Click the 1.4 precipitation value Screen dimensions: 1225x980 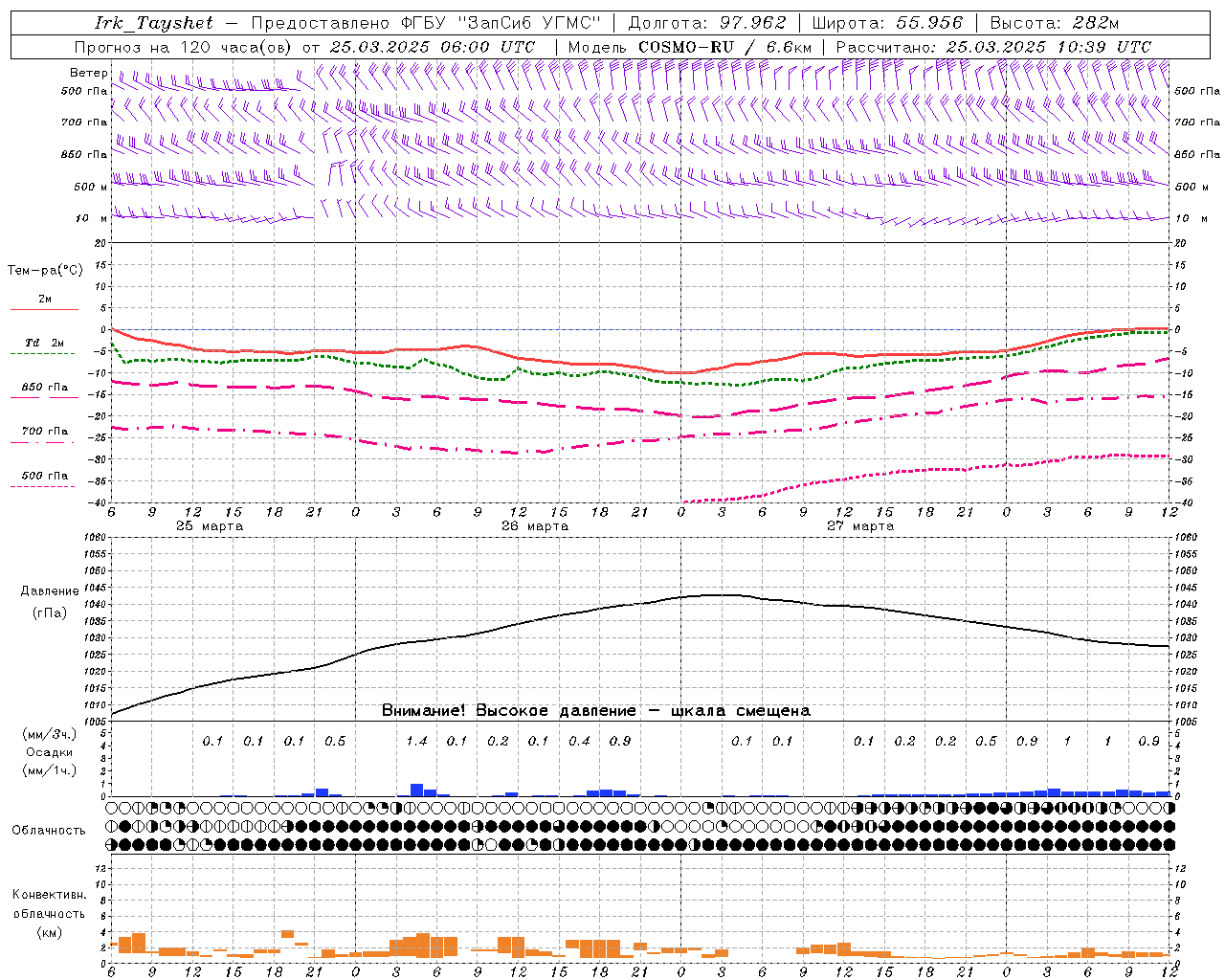[416, 742]
